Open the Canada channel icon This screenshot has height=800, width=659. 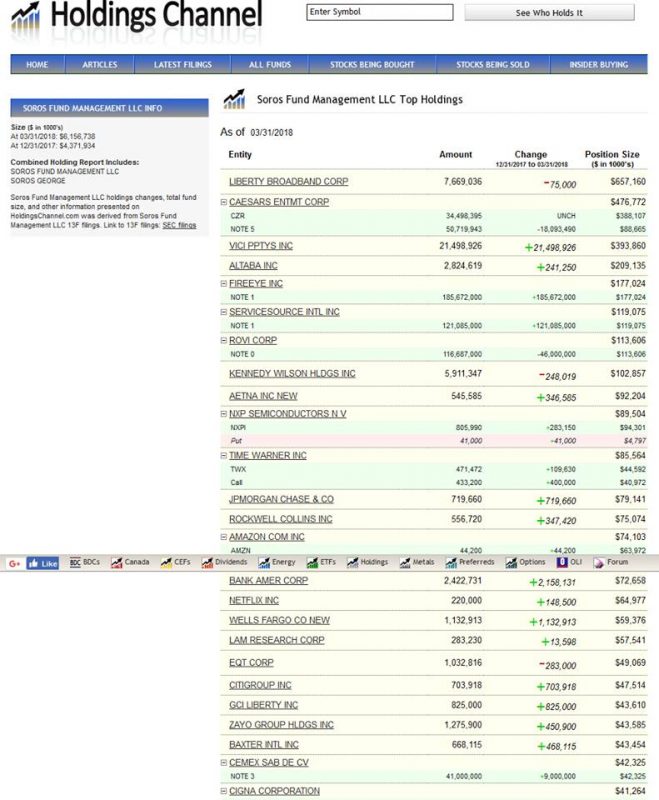[x=116, y=563]
